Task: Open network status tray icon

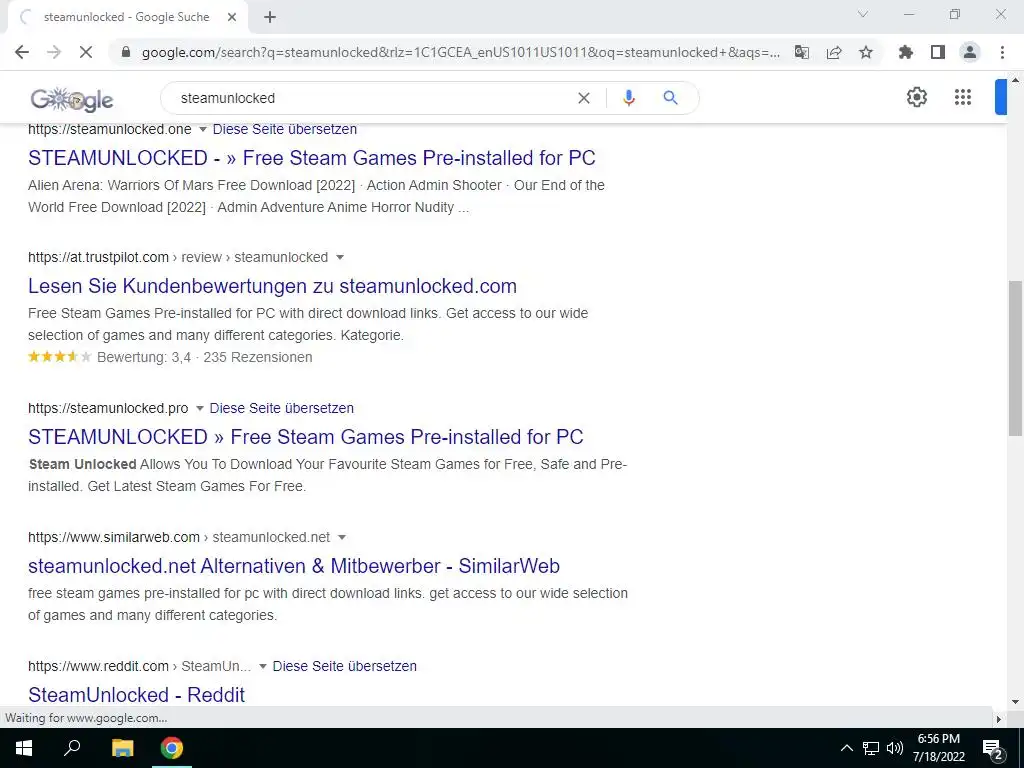Action: [x=871, y=748]
